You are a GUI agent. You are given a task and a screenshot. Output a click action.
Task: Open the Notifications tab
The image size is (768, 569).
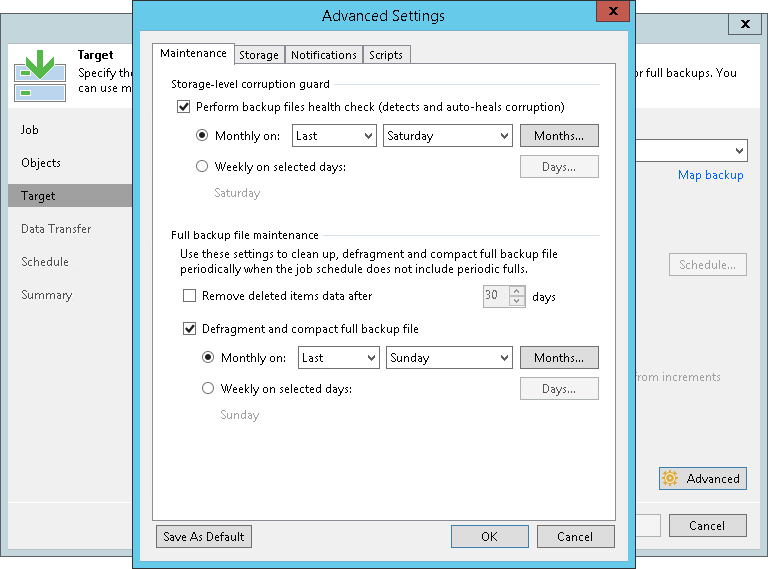(324, 55)
